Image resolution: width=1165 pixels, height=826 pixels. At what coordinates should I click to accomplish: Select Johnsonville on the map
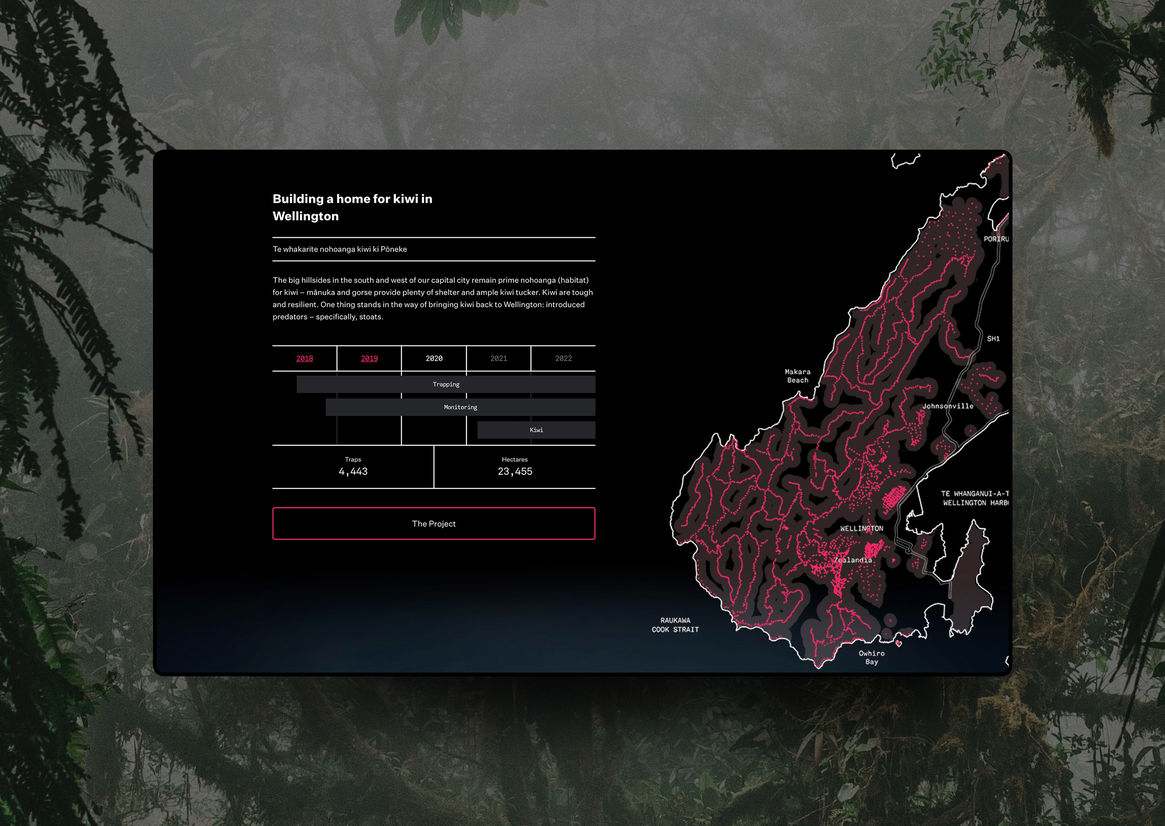pyautogui.click(x=947, y=407)
